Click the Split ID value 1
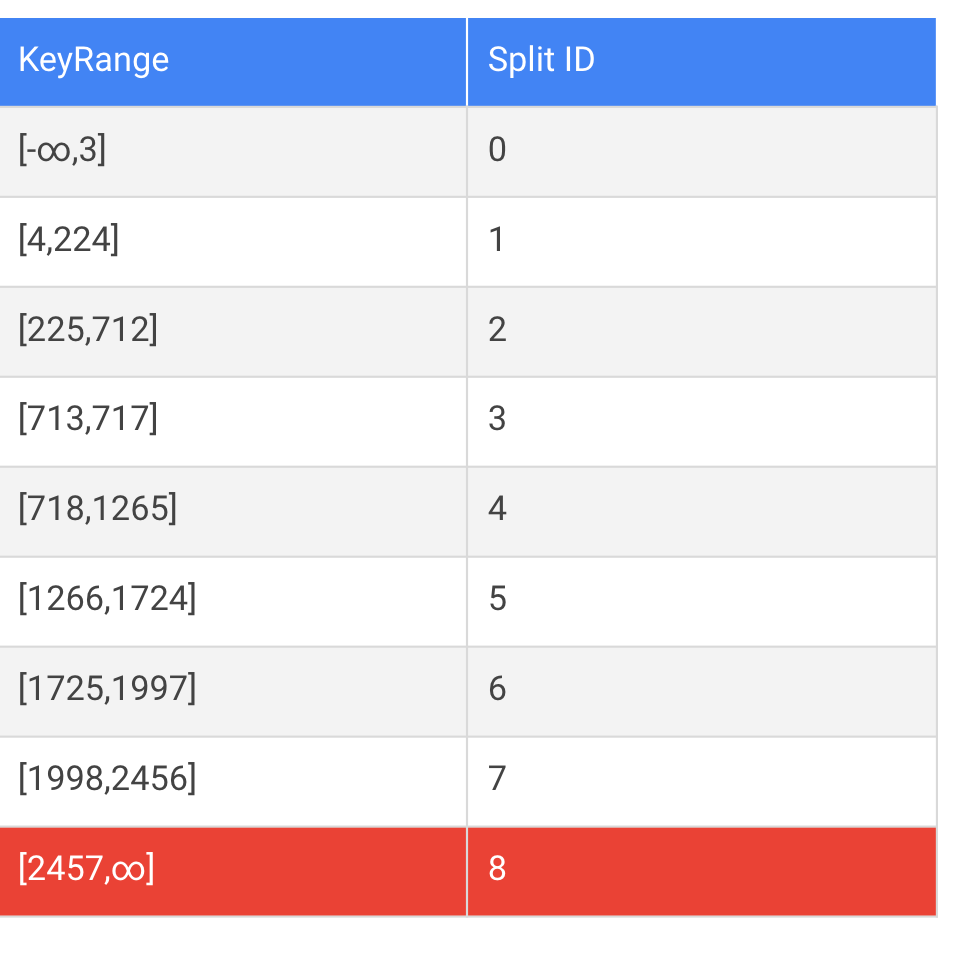966x954 pixels. 497,240
